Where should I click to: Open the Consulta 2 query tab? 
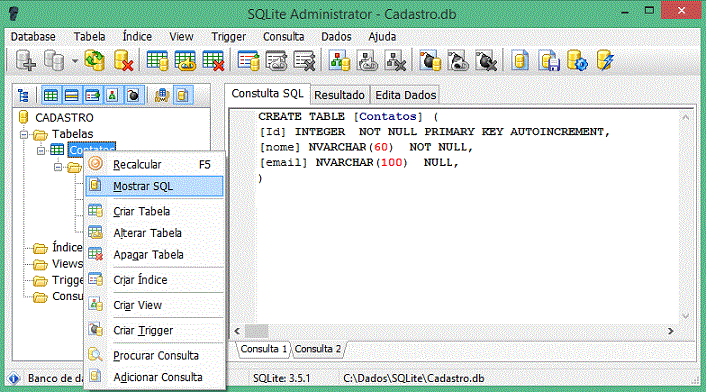318,349
